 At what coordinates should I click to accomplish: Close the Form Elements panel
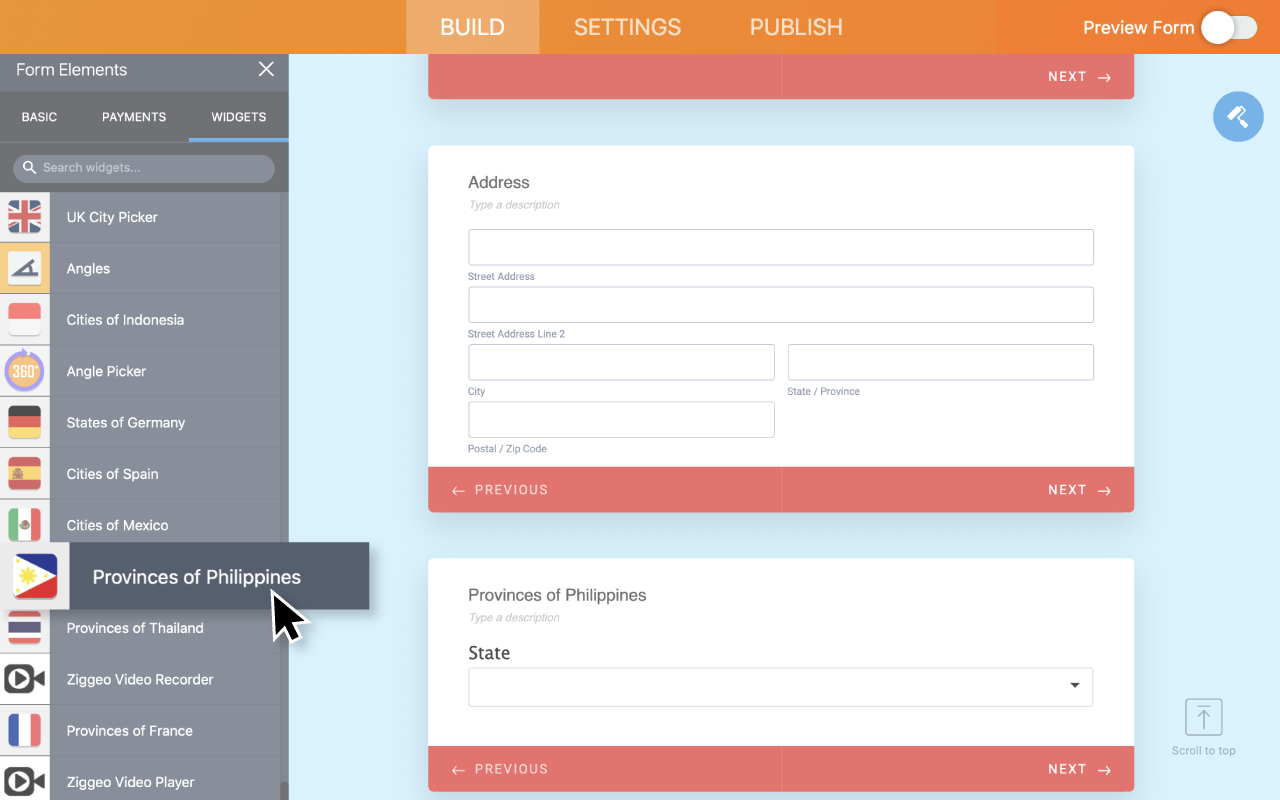pyautogui.click(x=266, y=69)
